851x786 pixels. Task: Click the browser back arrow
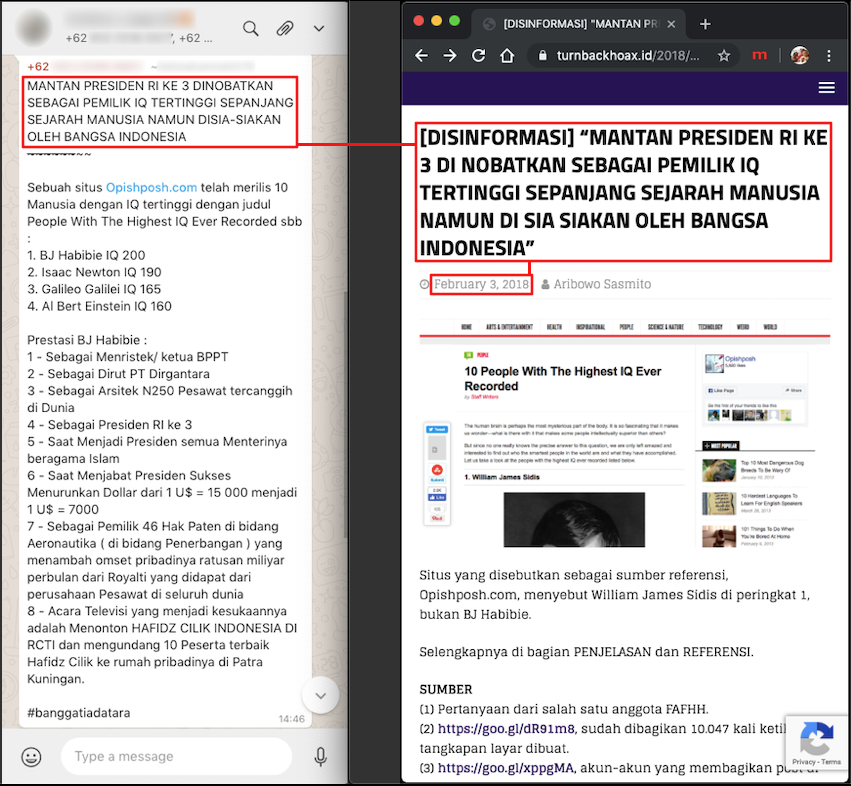421,56
